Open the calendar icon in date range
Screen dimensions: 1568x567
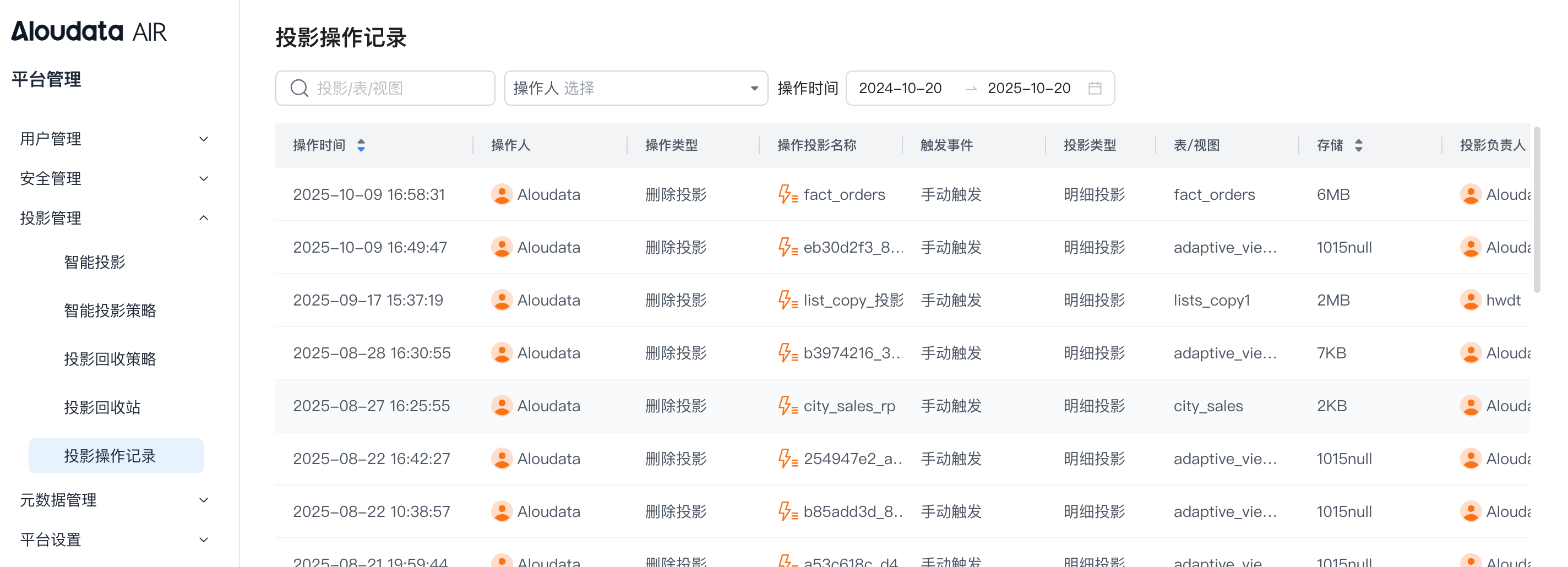(1095, 88)
